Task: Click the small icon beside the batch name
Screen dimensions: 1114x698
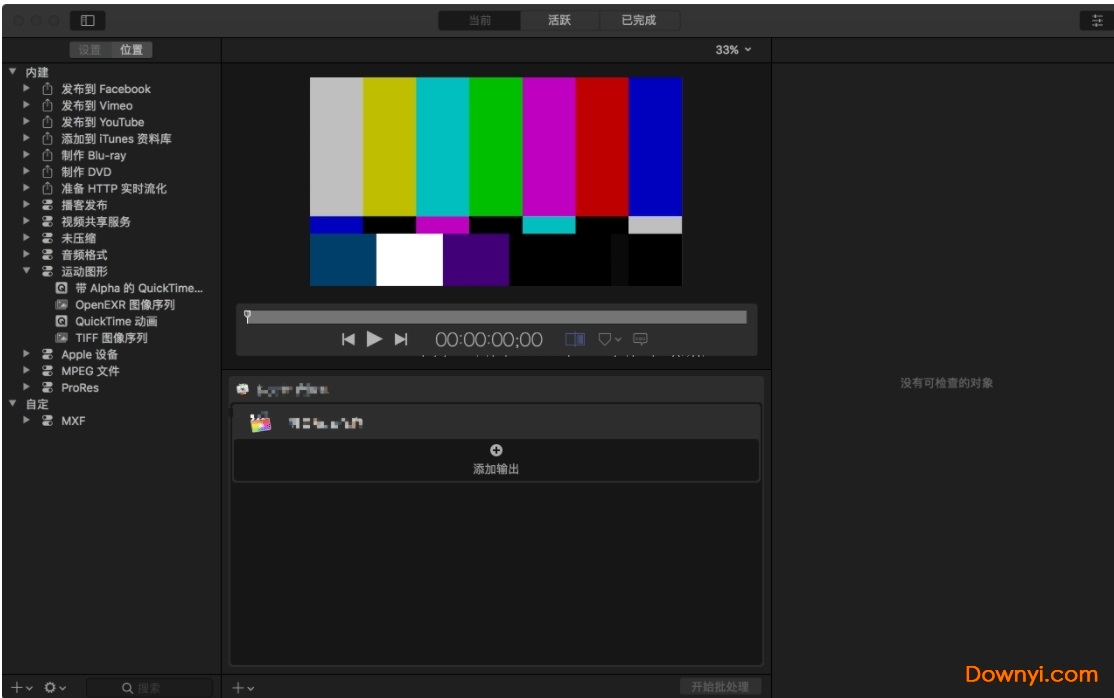Action: pos(243,388)
